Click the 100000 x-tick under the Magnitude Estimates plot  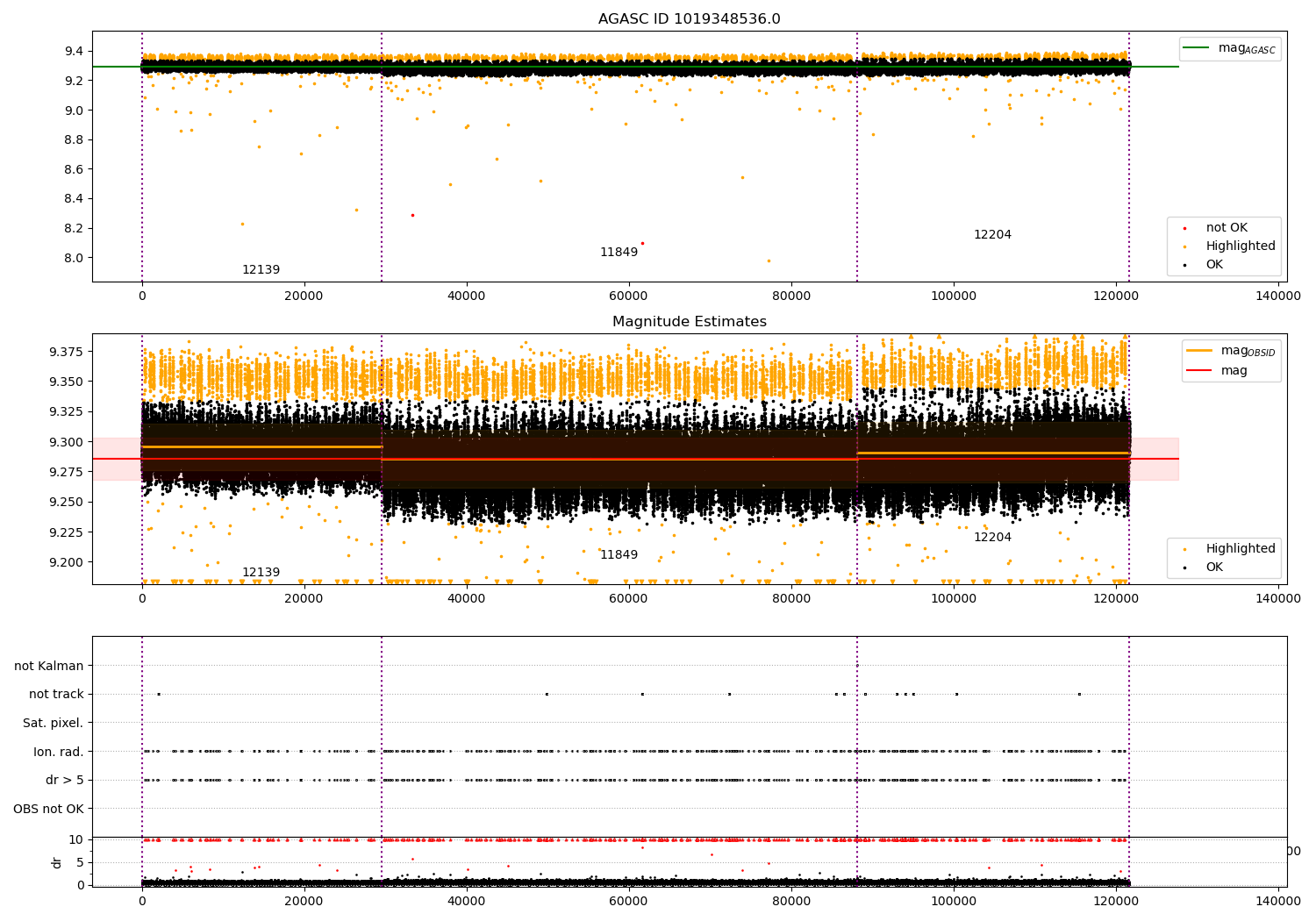click(x=954, y=600)
